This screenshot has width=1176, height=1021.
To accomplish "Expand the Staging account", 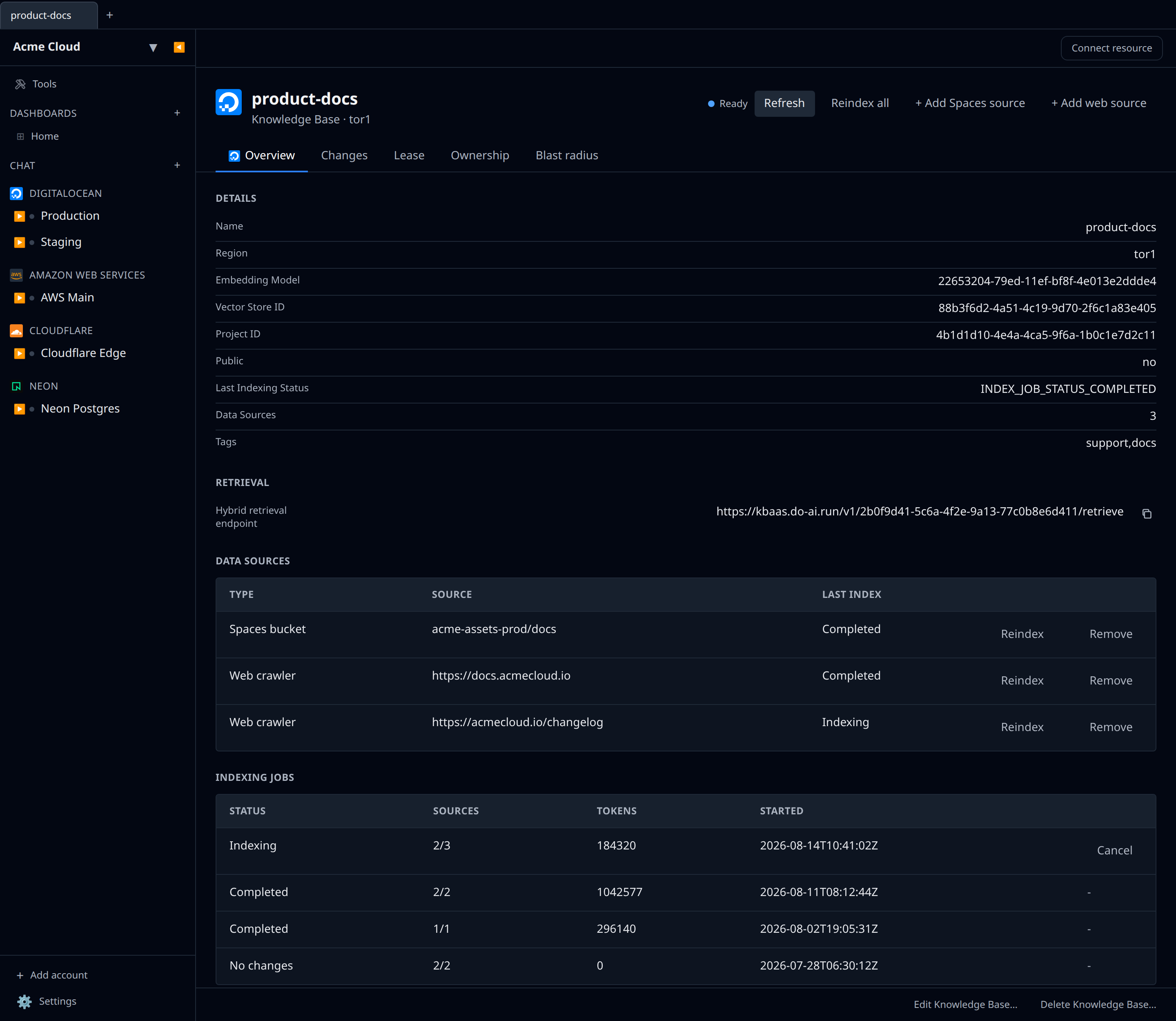I will coord(19,242).
